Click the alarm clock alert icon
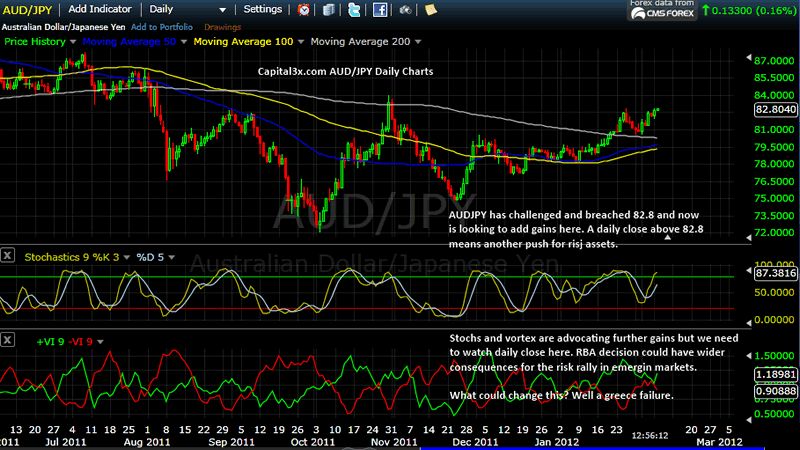Image resolution: width=800 pixels, height=450 pixels. (x=304, y=9)
